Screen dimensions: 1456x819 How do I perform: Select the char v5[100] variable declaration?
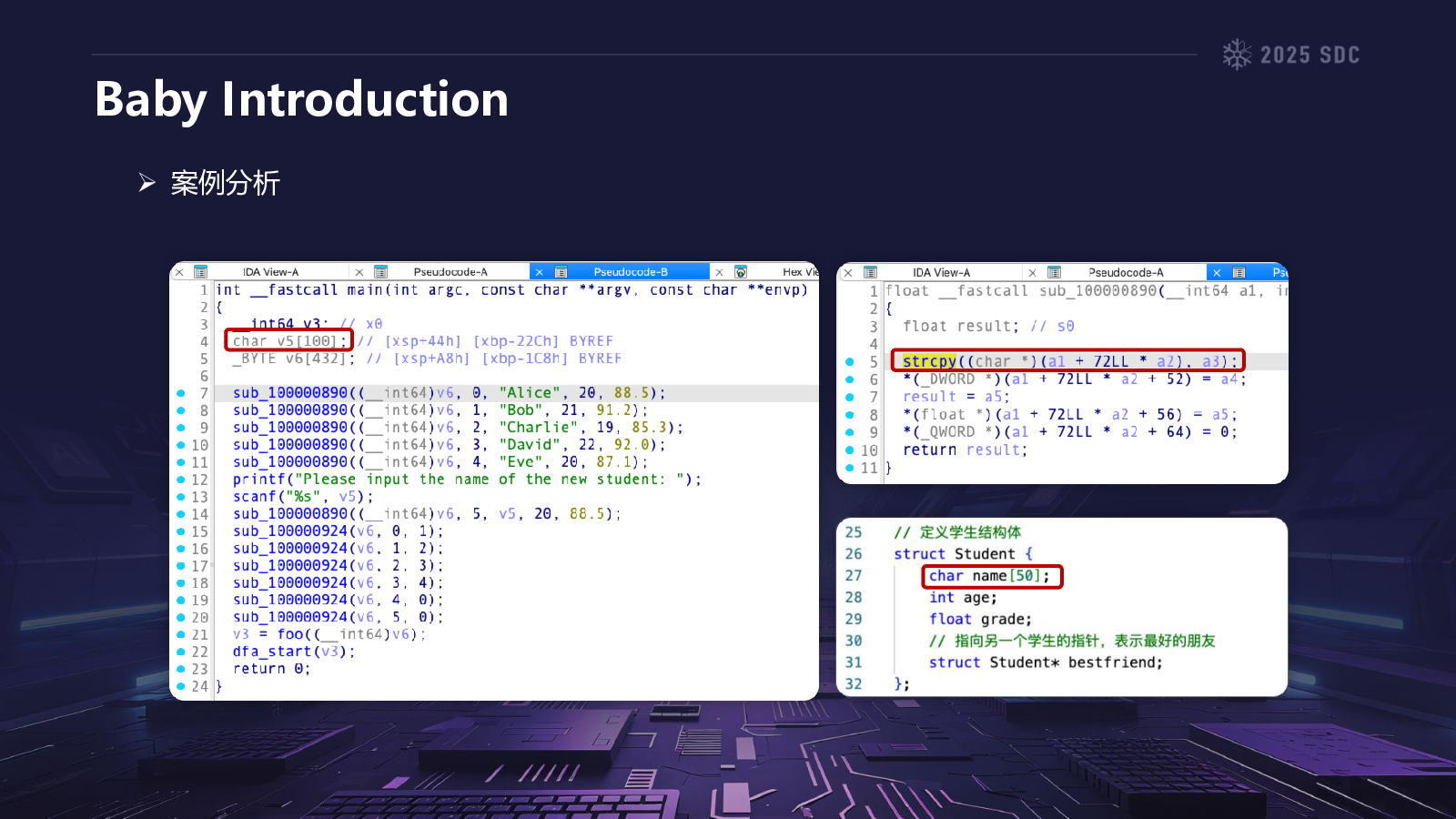coord(288,341)
